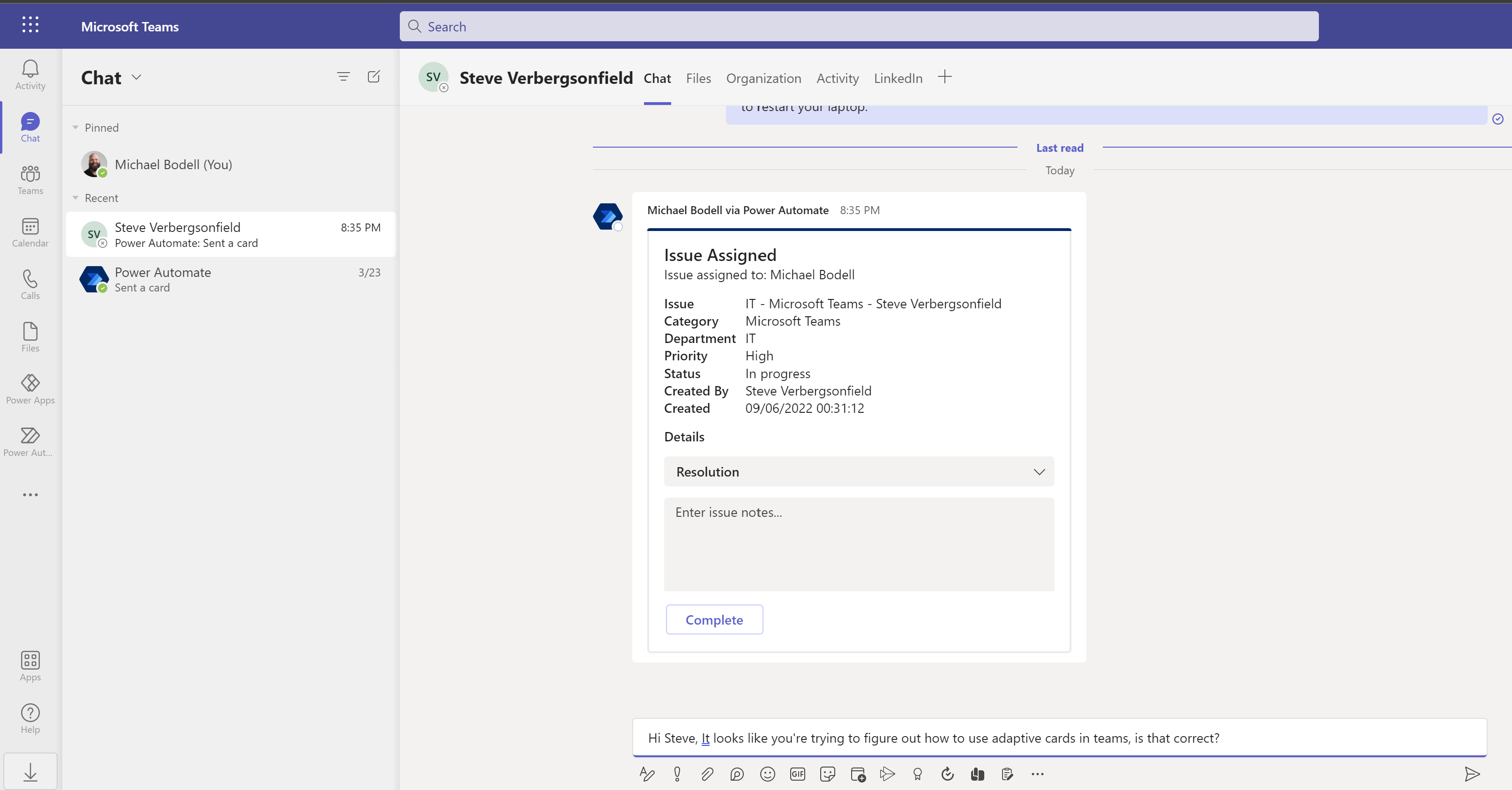Viewport: 1512px width, 790px height.
Task: Click the Power Automate sender avatar
Action: [607, 216]
